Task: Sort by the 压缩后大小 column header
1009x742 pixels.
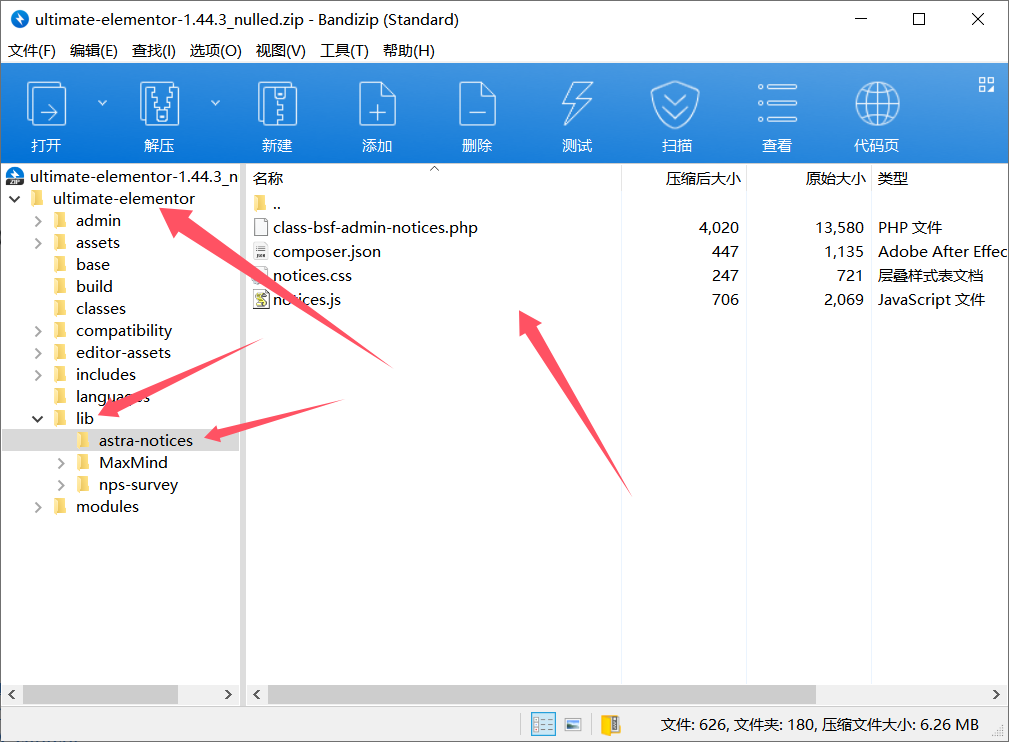Action: coord(703,179)
